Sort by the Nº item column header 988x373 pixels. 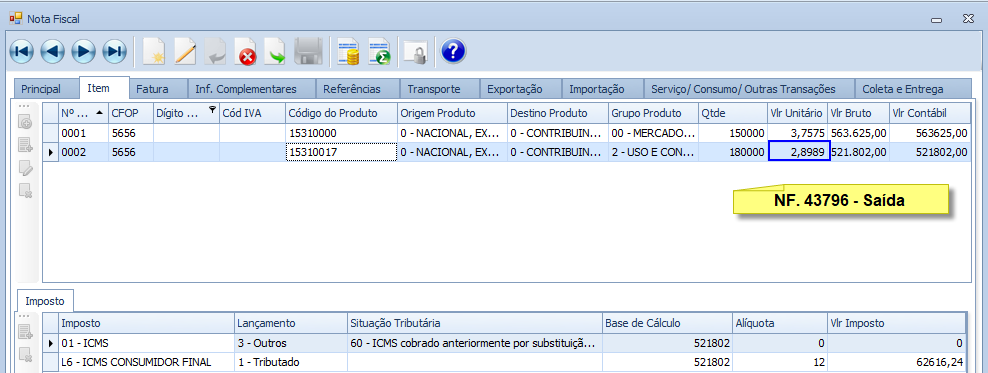(x=83, y=113)
